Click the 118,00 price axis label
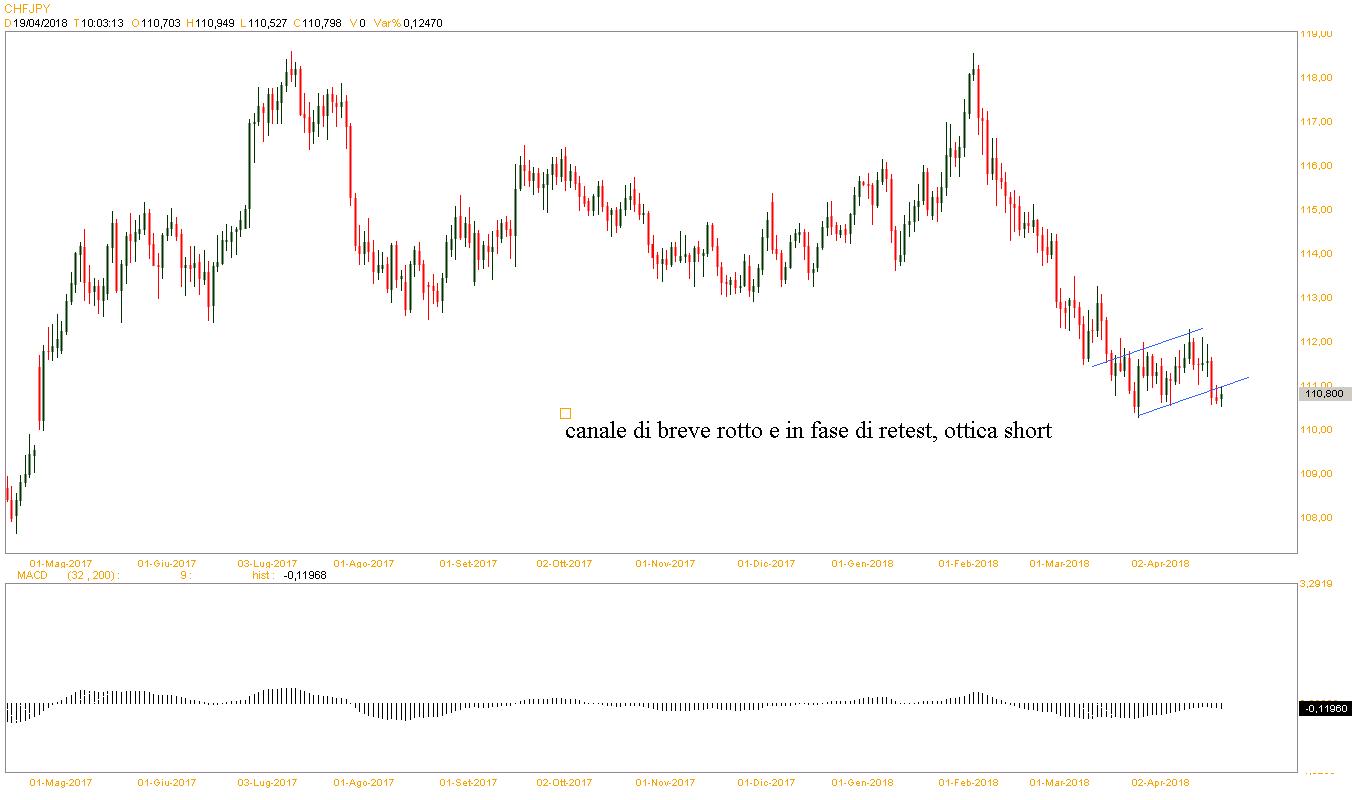1352x800 pixels. (x=1317, y=78)
